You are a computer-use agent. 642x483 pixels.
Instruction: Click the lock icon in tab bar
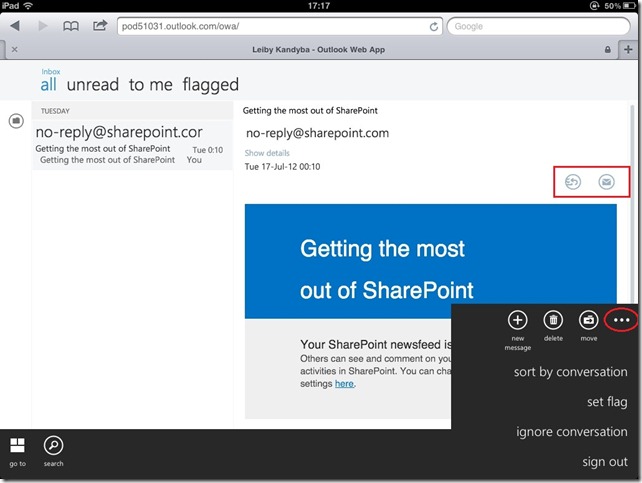click(608, 50)
